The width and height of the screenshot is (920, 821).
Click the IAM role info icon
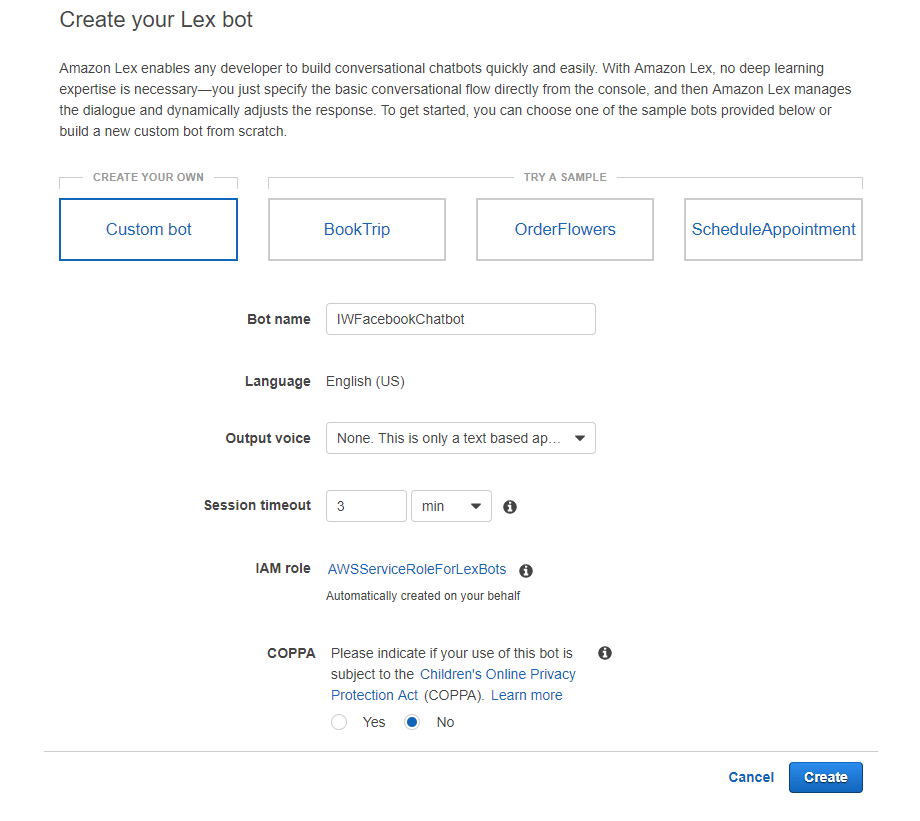[526, 570]
